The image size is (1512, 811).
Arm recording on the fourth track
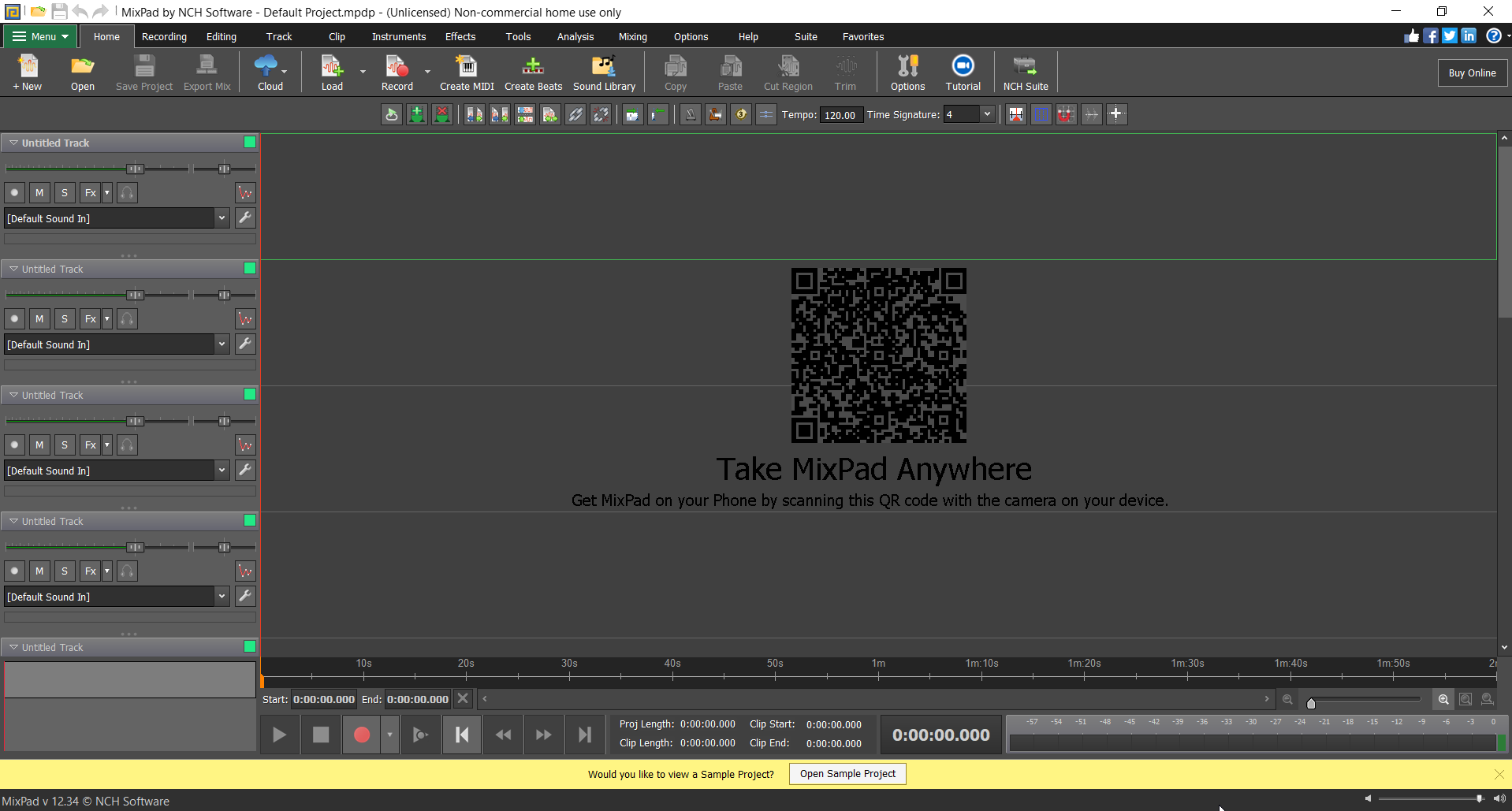14,571
